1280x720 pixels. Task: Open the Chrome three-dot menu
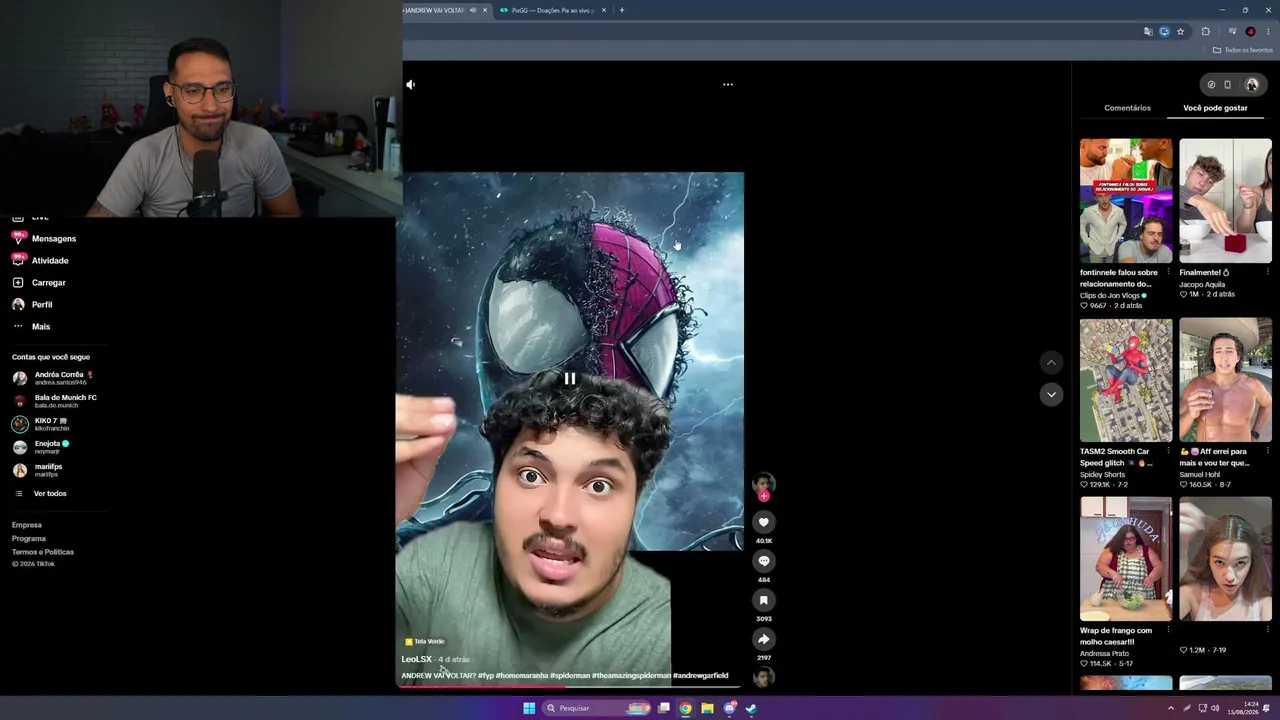1268,32
